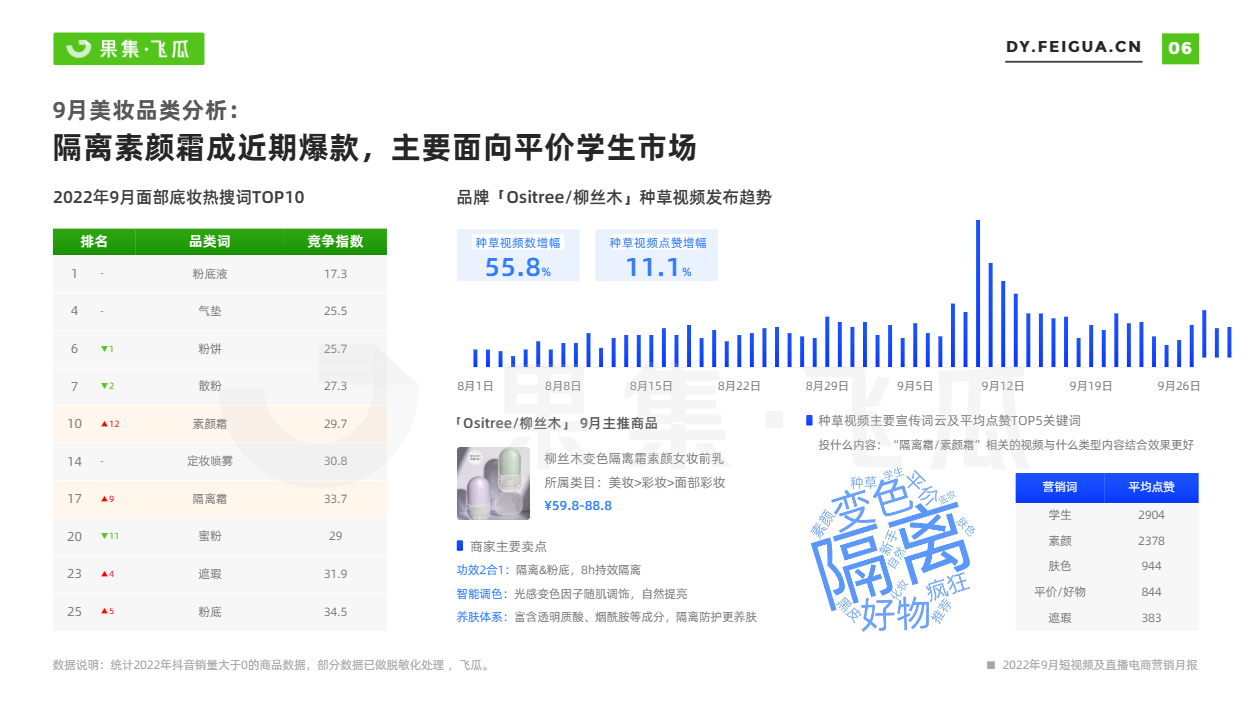Click the red up arrow in rank 25 row
This screenshot has width=1250, height=703.
[x=103, y=611]
